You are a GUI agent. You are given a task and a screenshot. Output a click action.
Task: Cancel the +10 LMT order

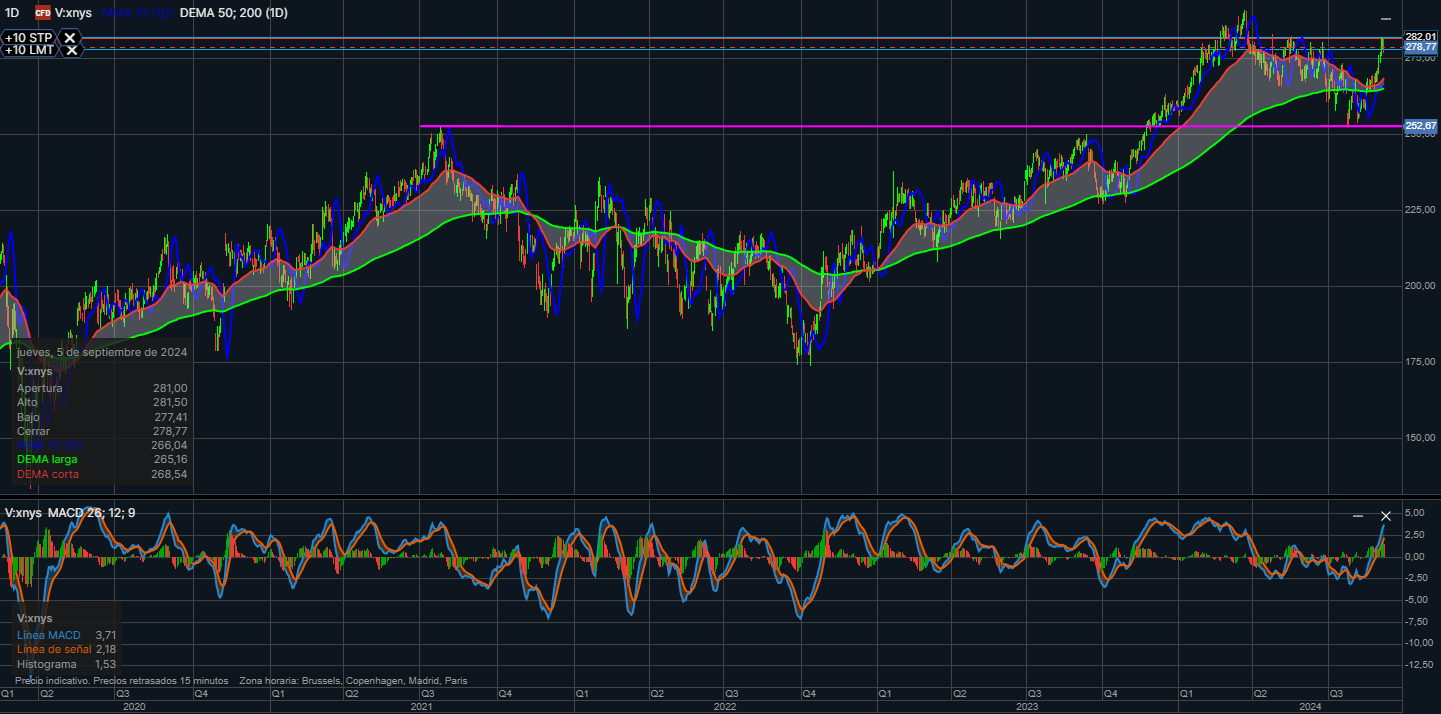tap(71, 50)
